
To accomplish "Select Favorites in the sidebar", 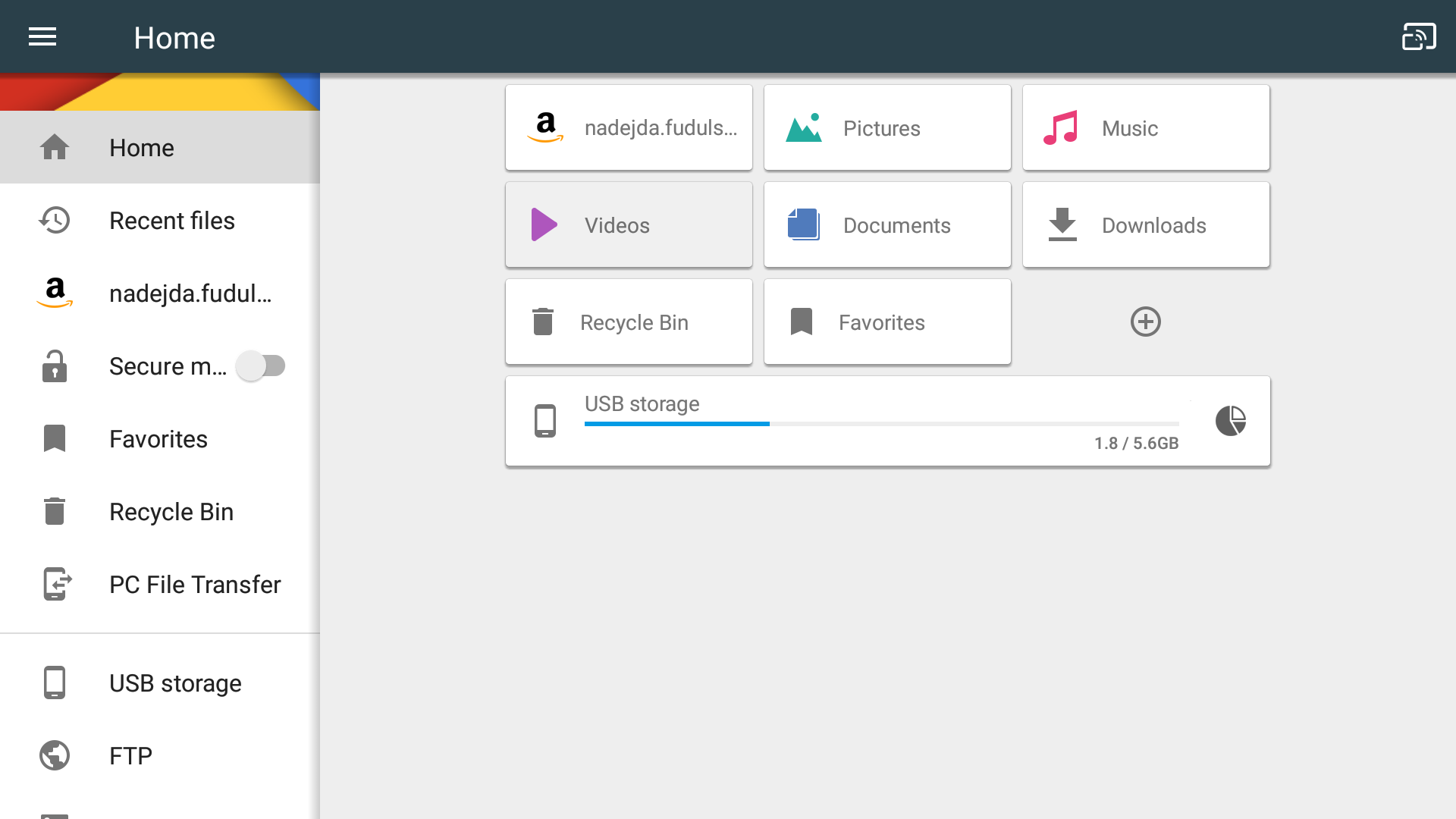I will pyautogui.click(x=158, y=438).
